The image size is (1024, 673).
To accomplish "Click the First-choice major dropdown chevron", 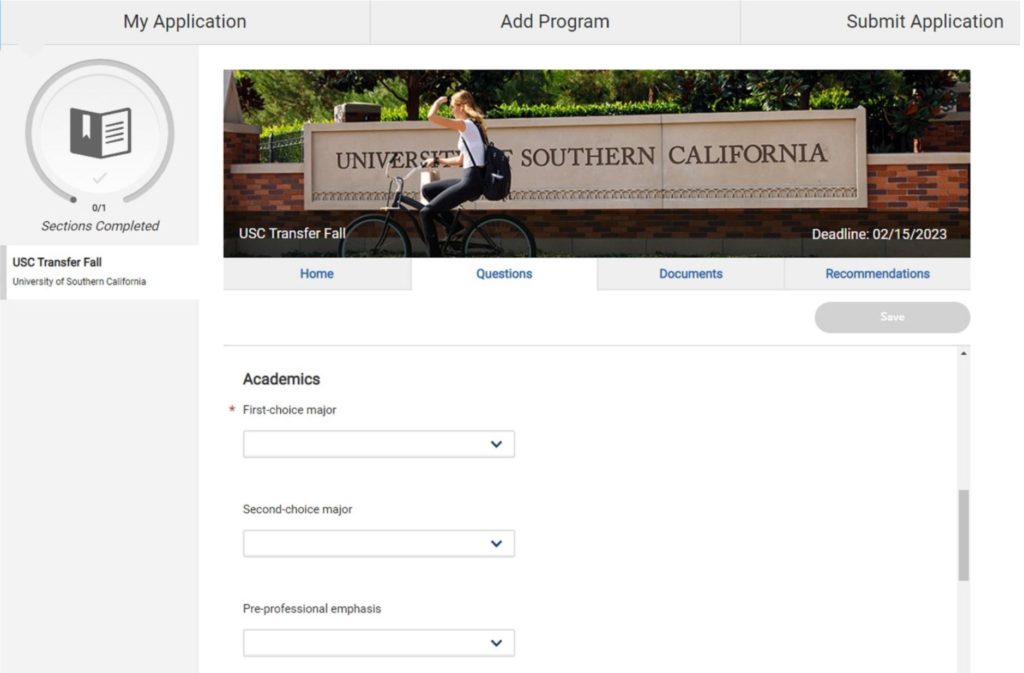I will (x=496, y=444).
